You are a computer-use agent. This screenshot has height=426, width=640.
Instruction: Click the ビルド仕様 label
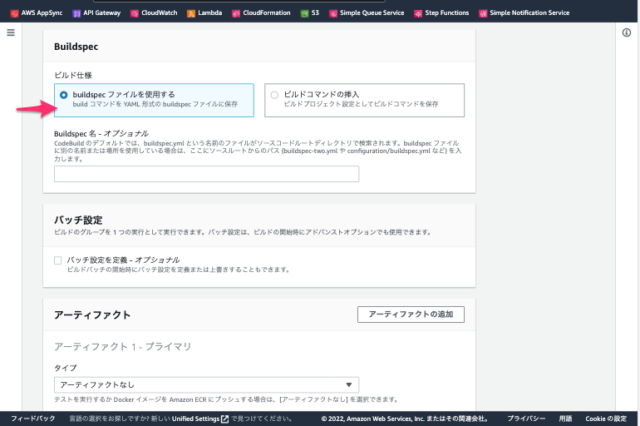click(x=73, y=75)
